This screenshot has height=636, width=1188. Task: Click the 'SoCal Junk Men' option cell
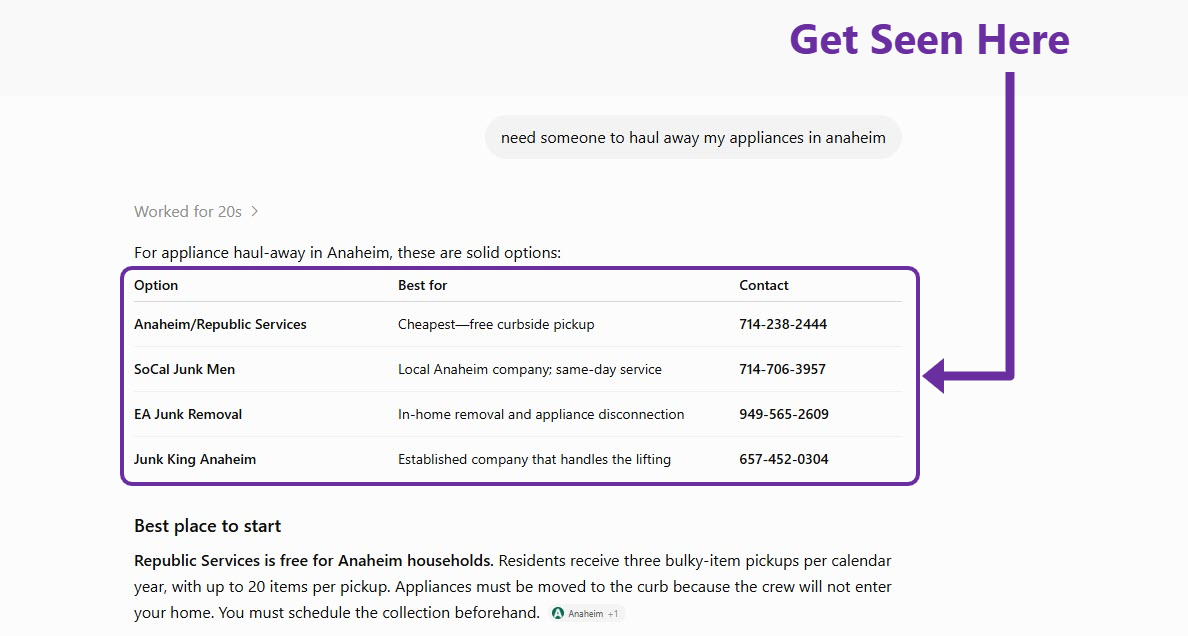(x=184, y=369)
